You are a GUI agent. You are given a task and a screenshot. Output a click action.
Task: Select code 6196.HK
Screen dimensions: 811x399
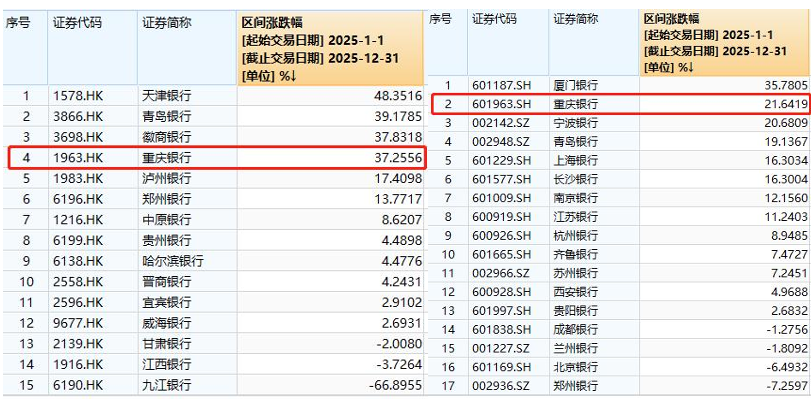tap(78, 199)
